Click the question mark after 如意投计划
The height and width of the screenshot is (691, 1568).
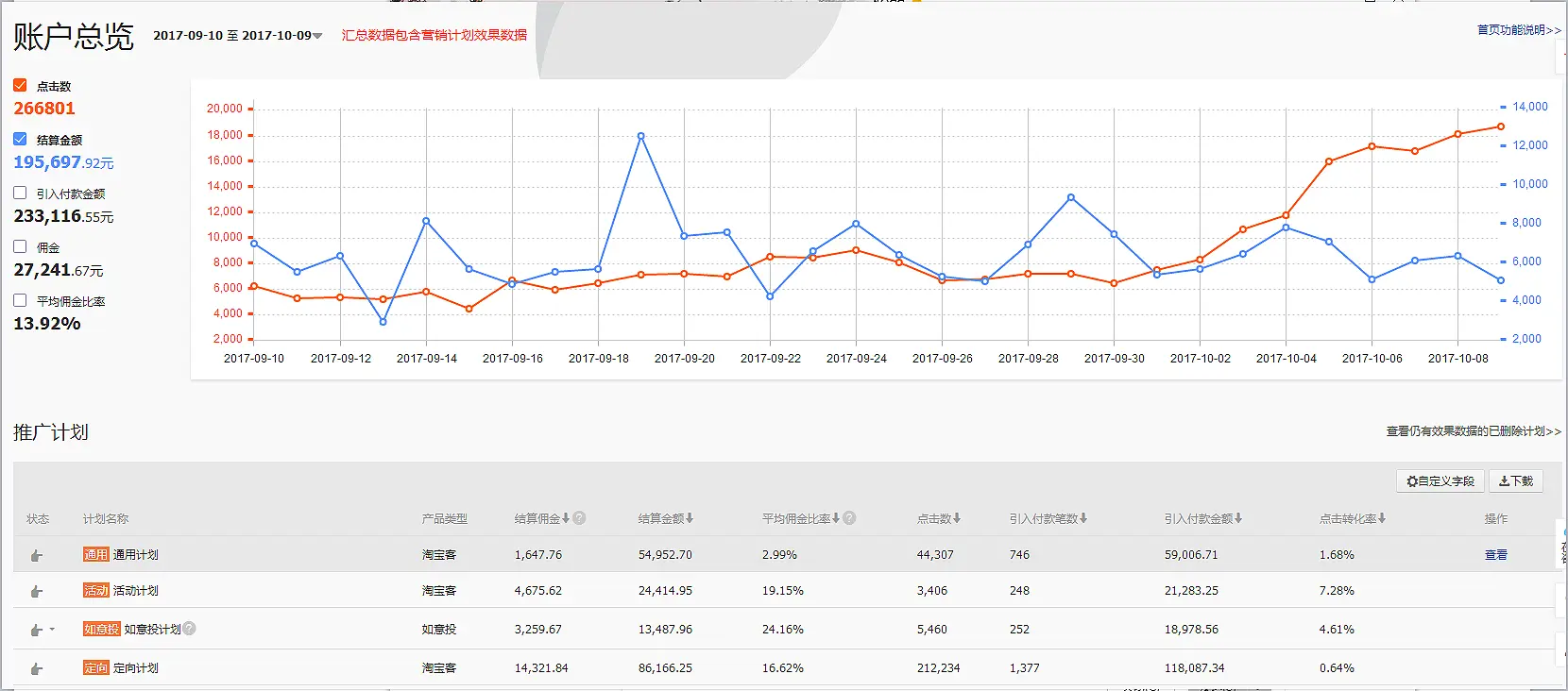click(x=189, y=629)
